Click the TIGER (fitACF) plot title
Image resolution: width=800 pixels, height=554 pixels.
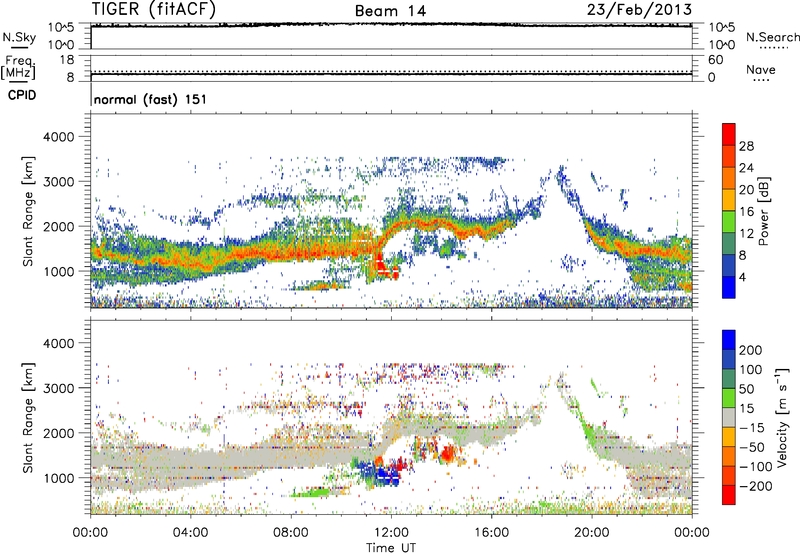click(x=154, y=9)
